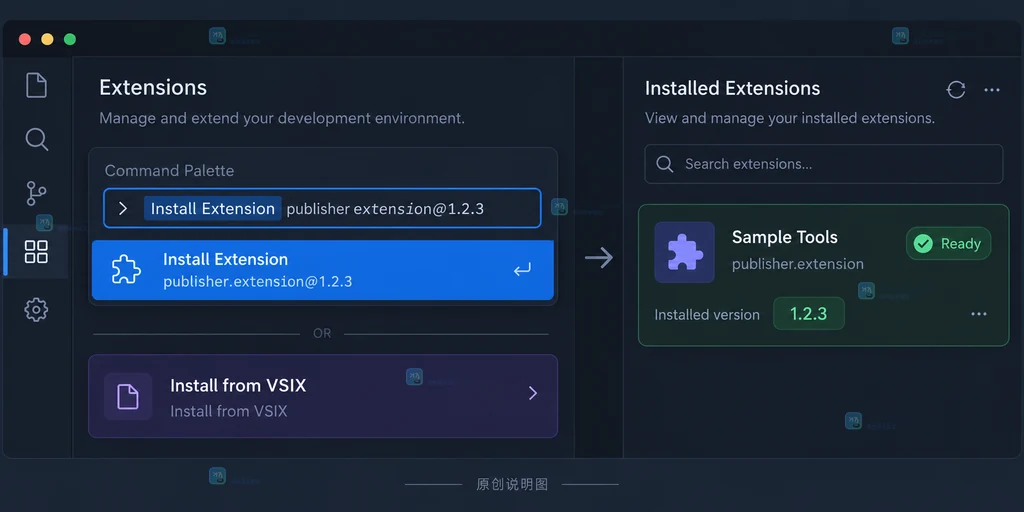Open the Explorer file icon in sidebar
Viewport: 1024px width, 512px height.
36,86
